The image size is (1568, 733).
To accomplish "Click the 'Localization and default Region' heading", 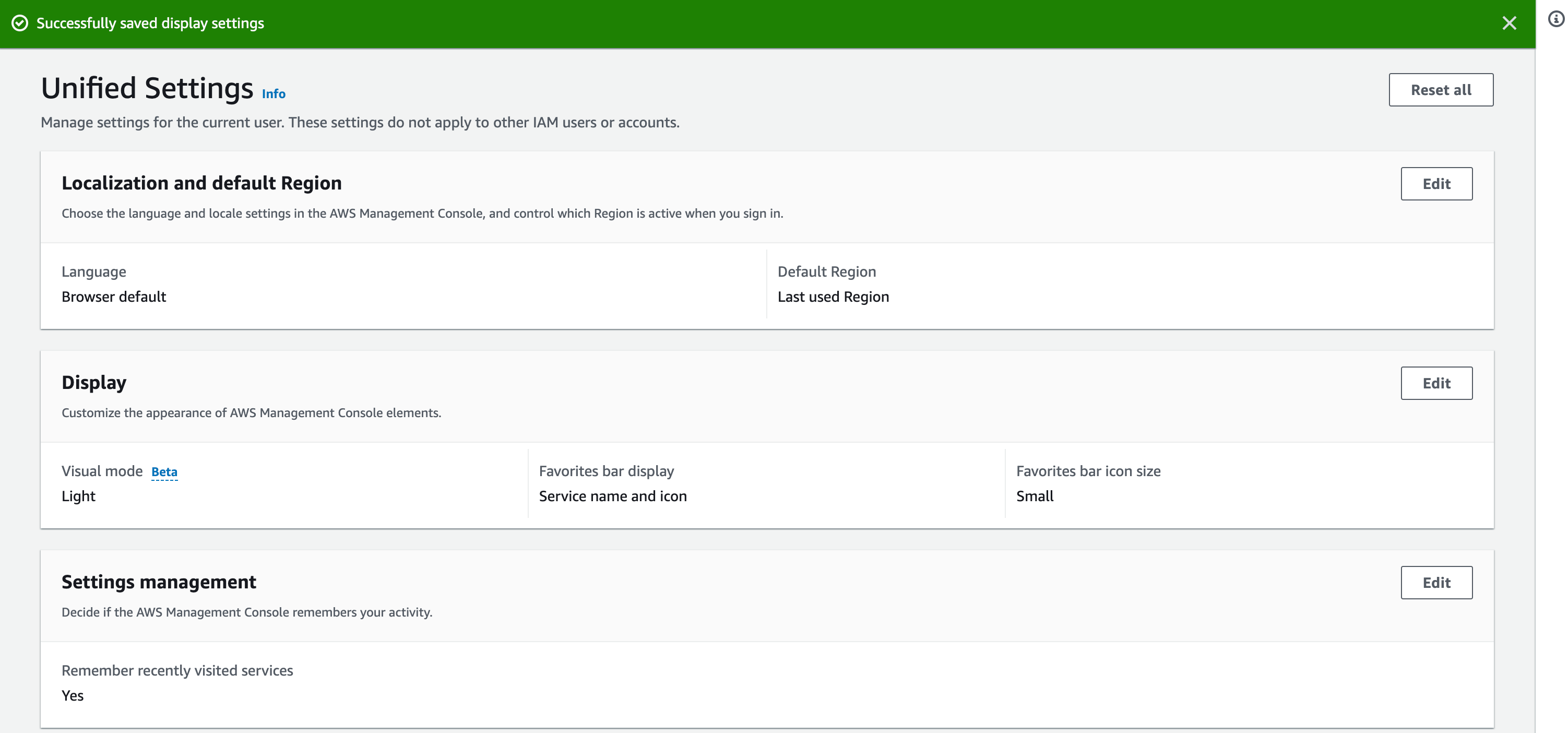I will (201, 183).
